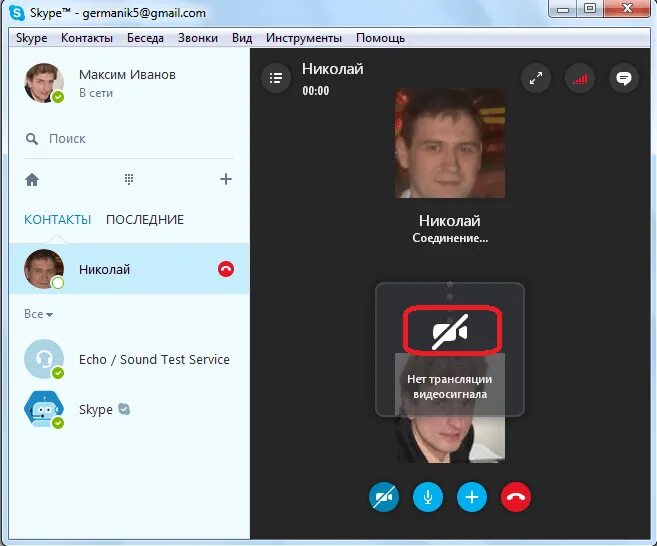Click Максим Иванов profile avatar

(x=44, y=83)
